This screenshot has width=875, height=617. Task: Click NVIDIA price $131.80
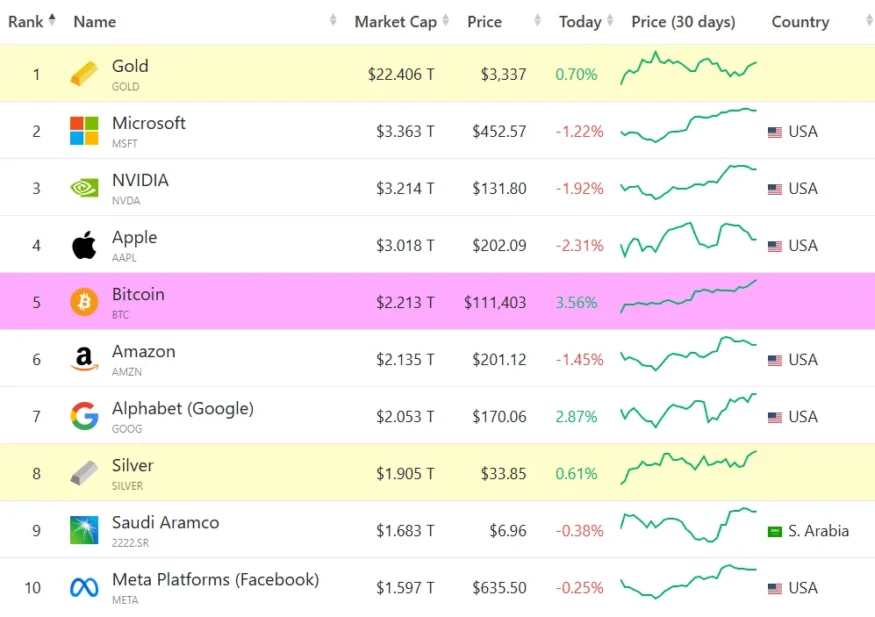pos(499,189)
